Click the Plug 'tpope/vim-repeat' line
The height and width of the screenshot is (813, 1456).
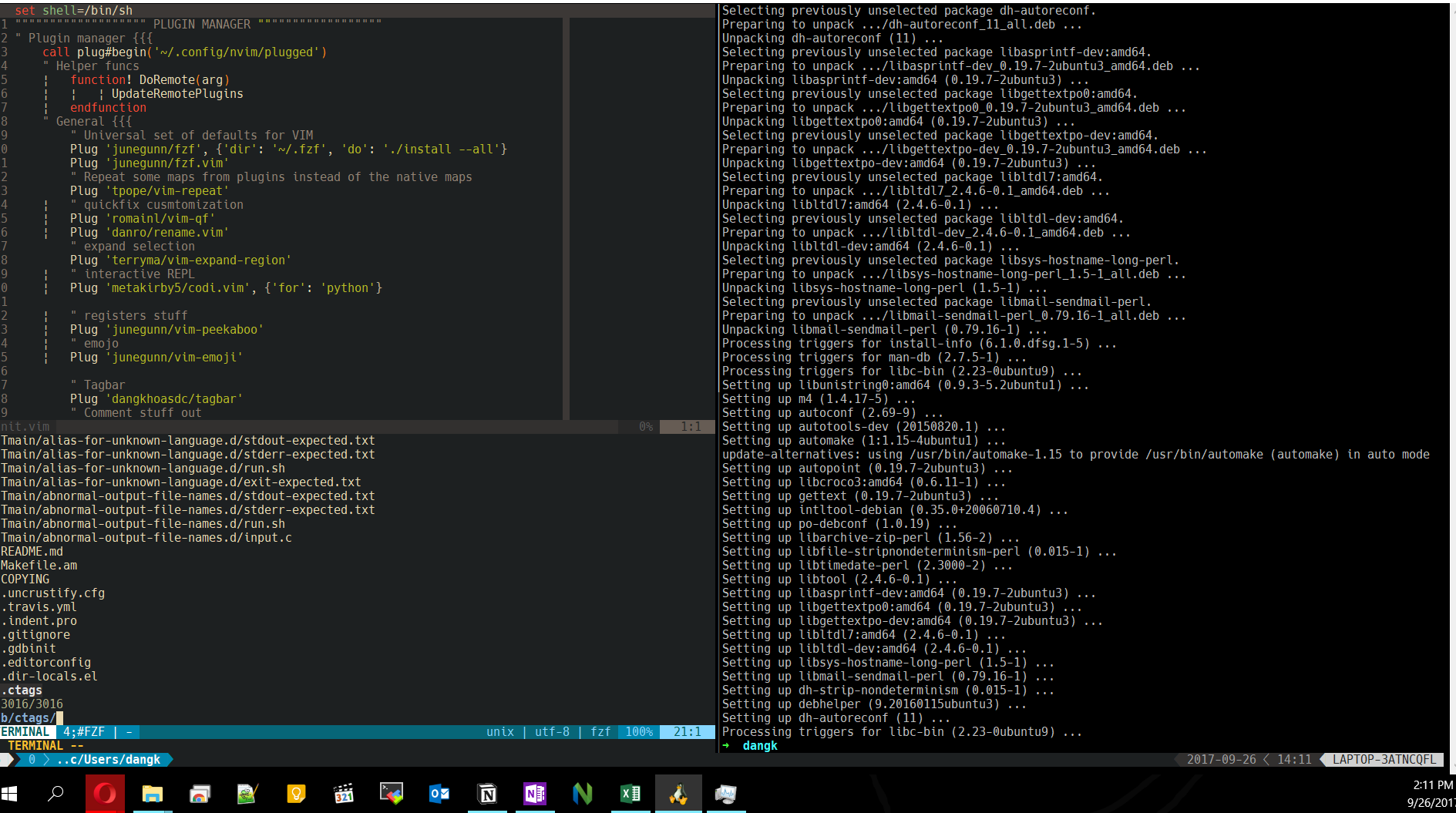tap(149, 191)
